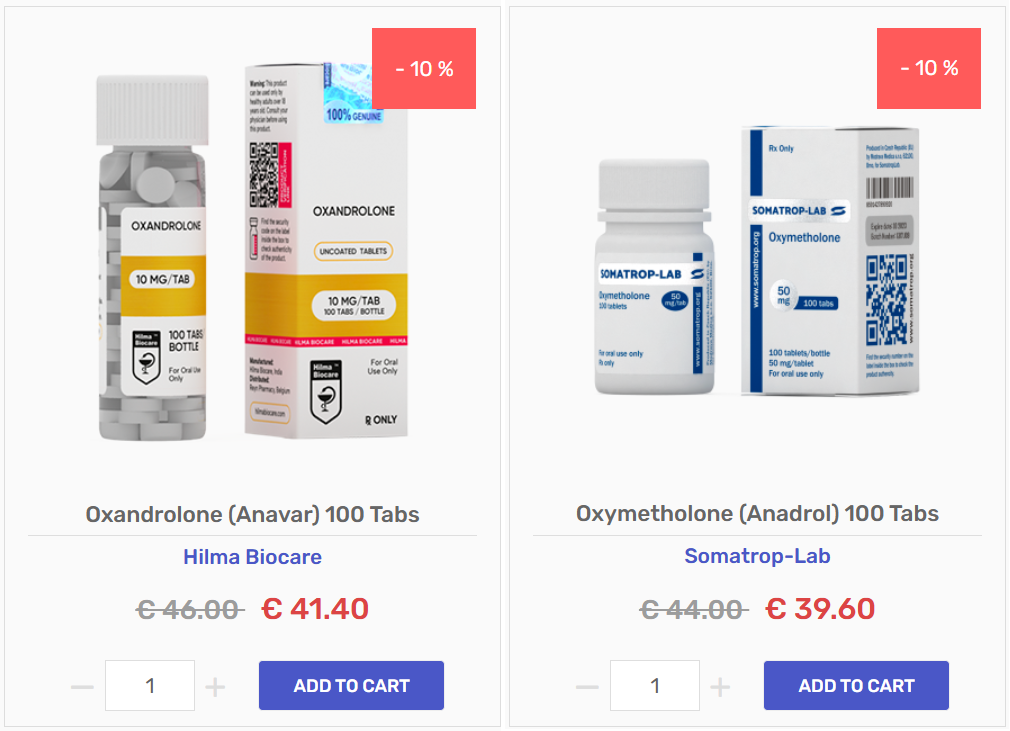The width and height of the screenshot is (1010, 731).
Task: Click the discounted price € 39.60
Action: 820,609
